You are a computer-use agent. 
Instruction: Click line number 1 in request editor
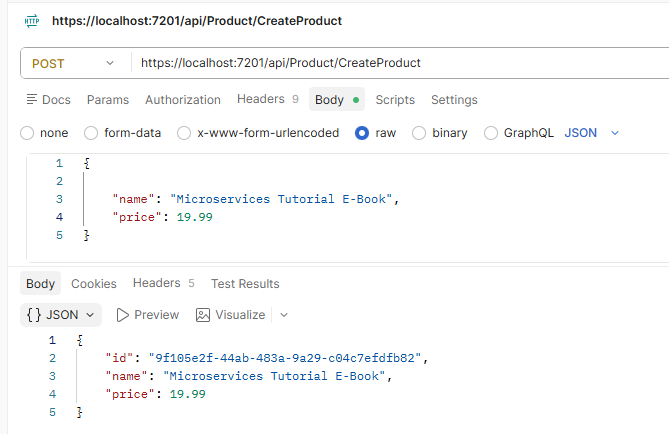[x=59, y=163]
